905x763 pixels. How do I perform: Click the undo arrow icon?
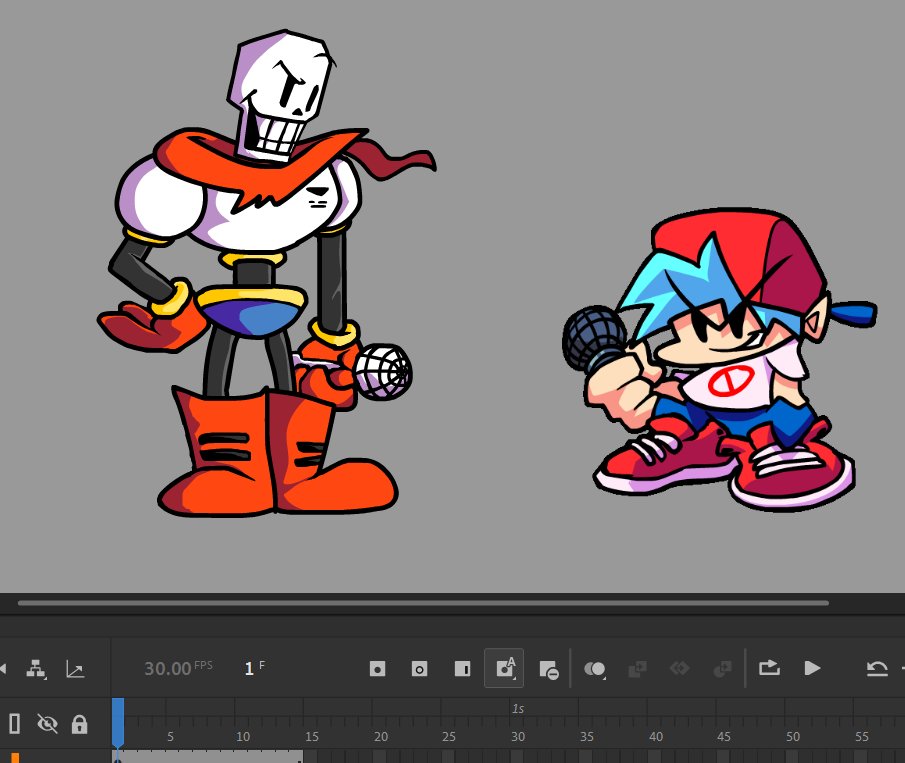[878, 668]
